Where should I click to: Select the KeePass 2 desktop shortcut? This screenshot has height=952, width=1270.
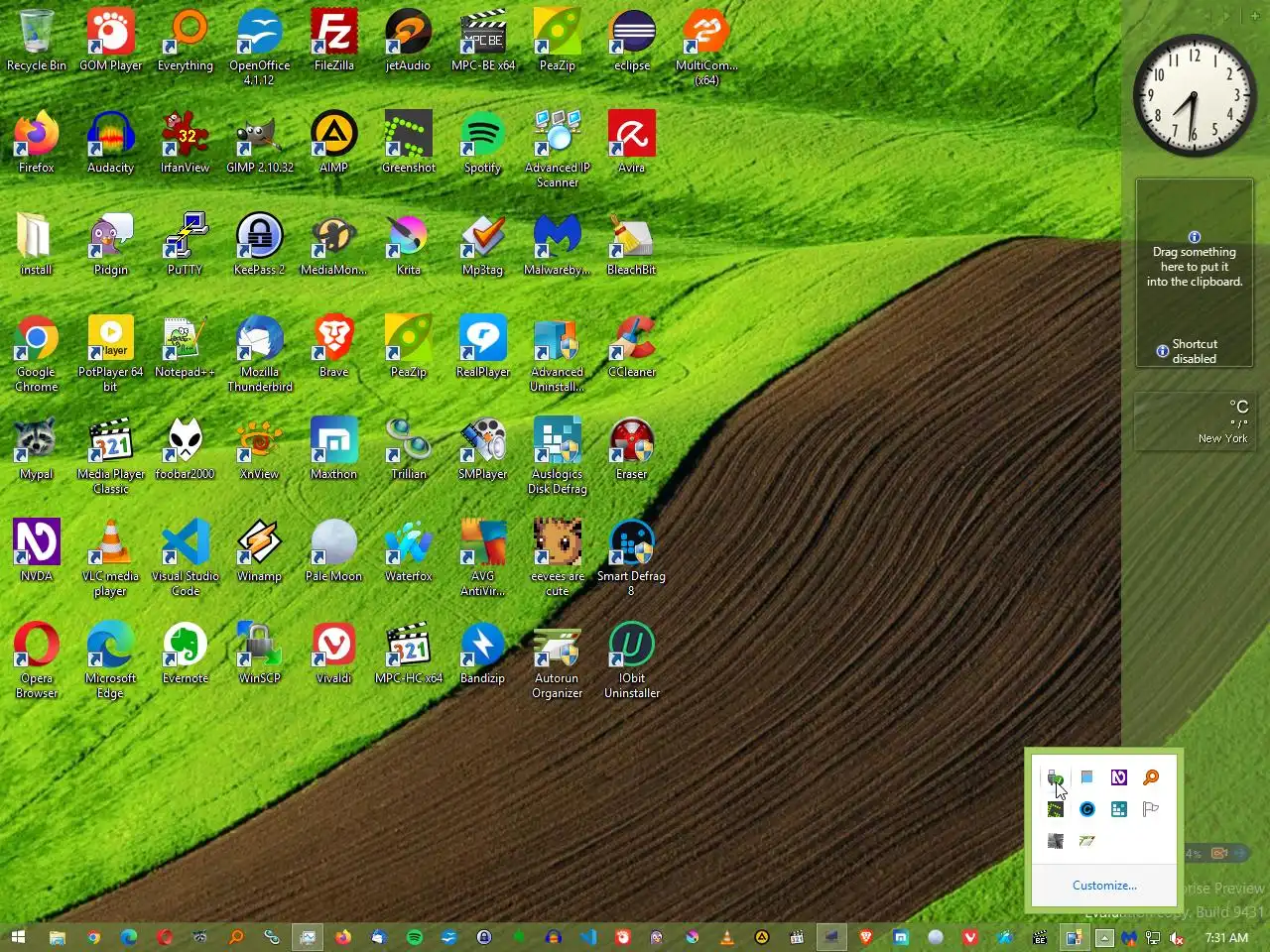(260, 245)
